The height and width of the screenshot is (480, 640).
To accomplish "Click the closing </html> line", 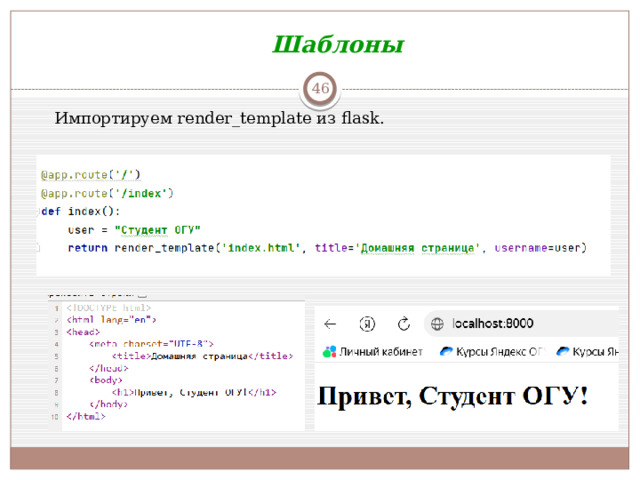I will (86, 416).
